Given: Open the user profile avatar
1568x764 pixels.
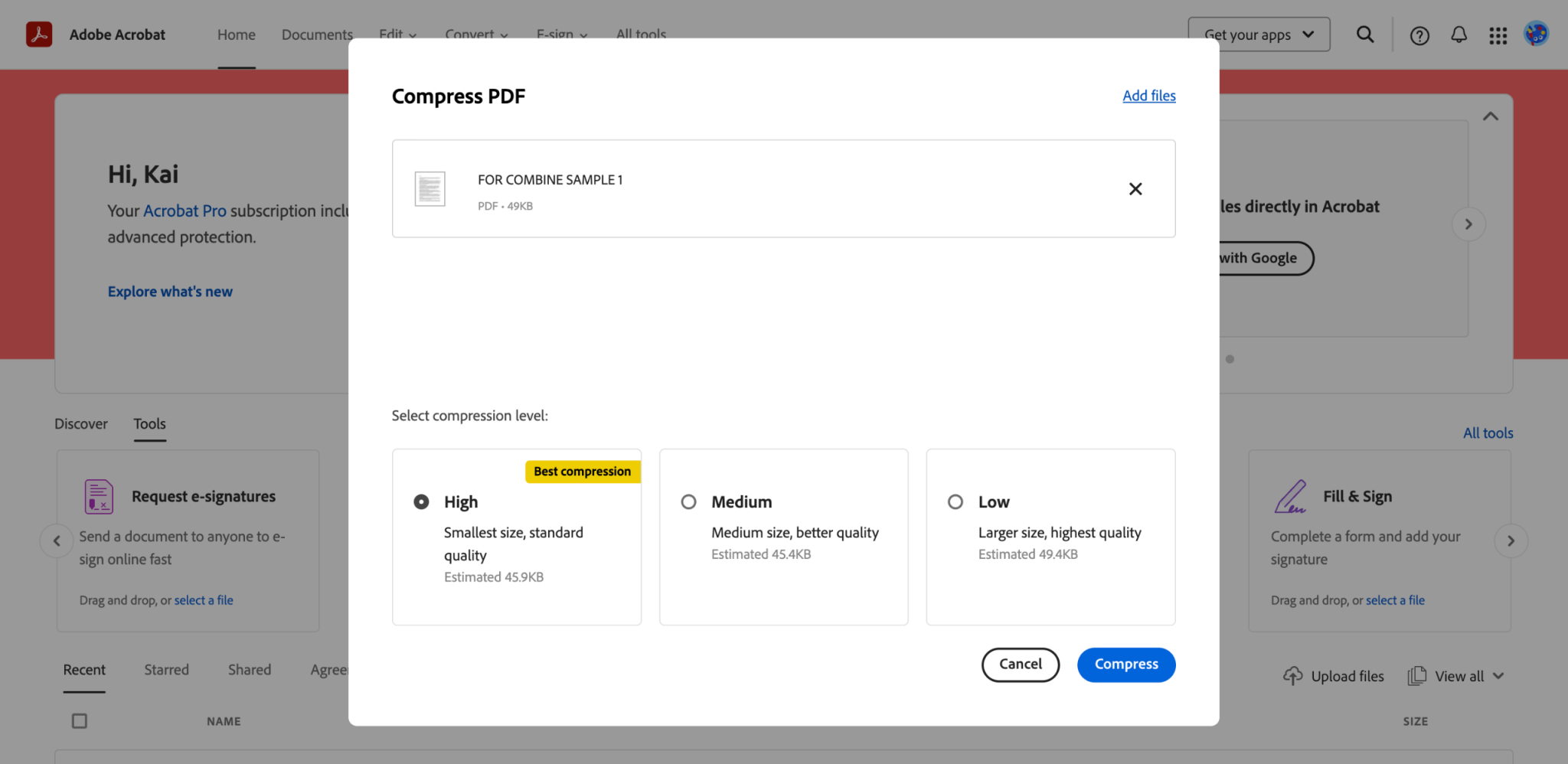Looking at the screenshot, I should (1536, 34).
